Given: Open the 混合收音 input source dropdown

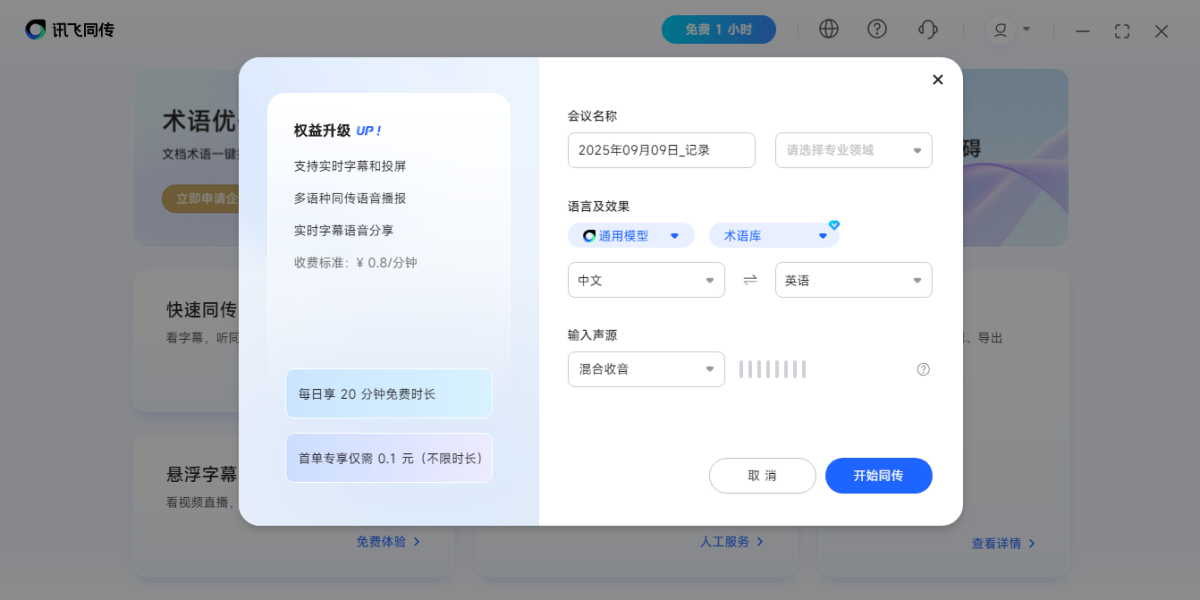Looking at the screenshot, I should pos(646,369).
